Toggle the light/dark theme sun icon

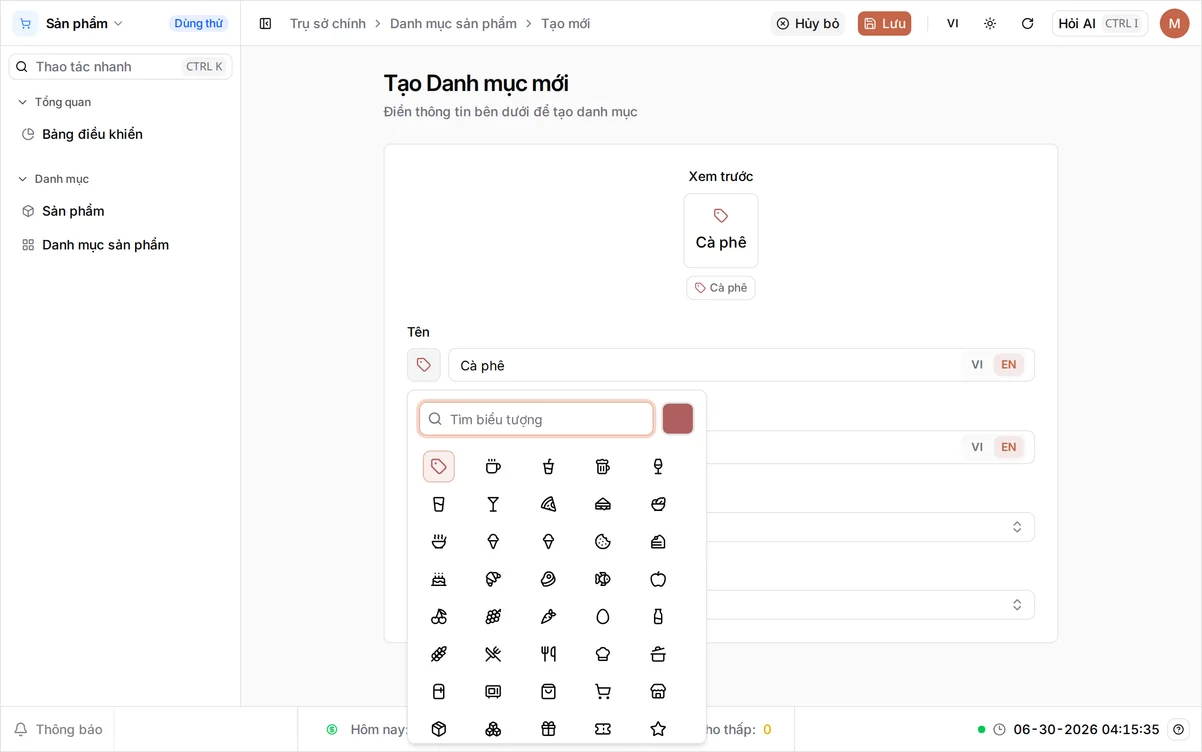(990, 23)
